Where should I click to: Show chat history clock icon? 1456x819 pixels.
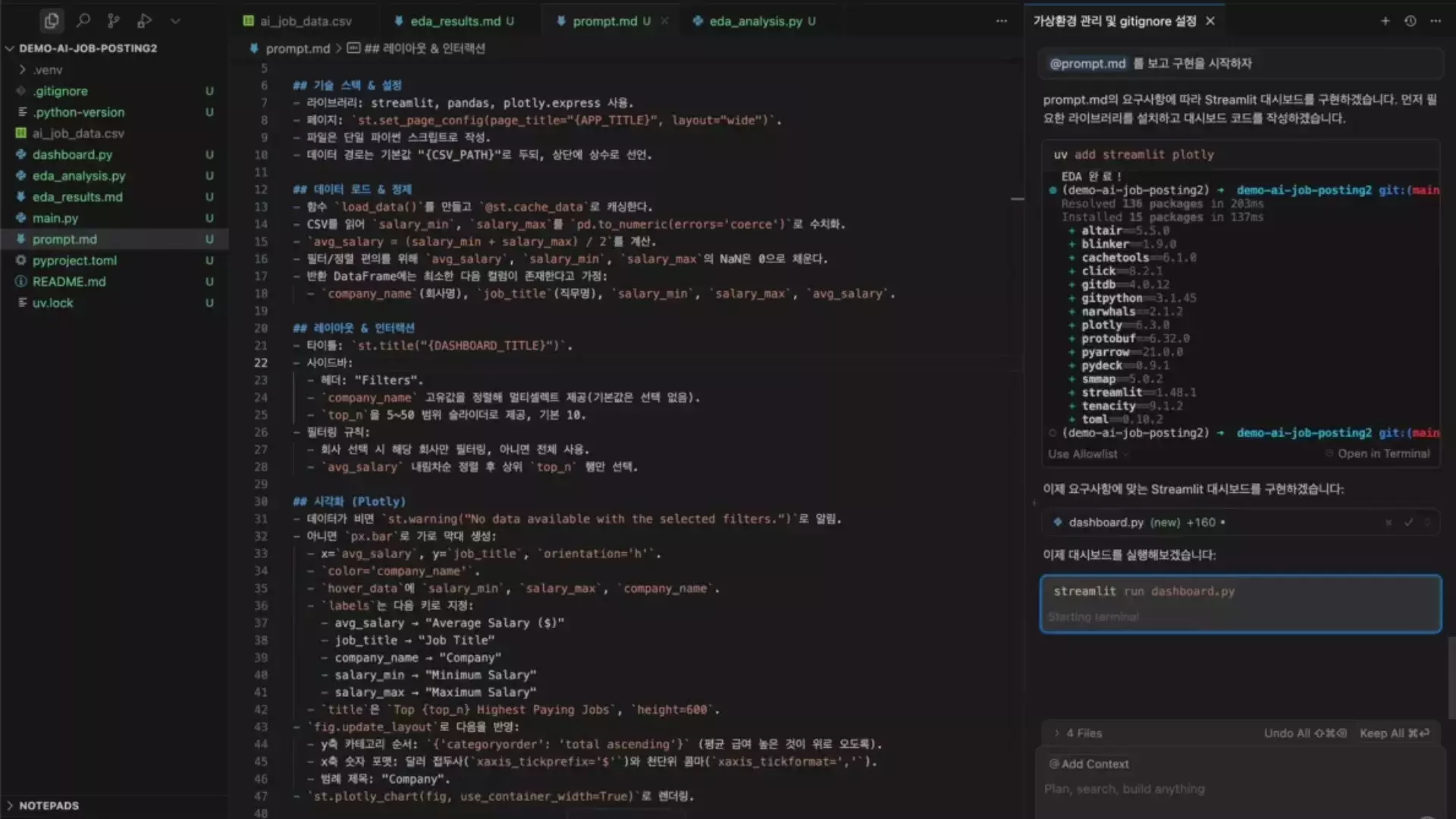pos(1410,21)
